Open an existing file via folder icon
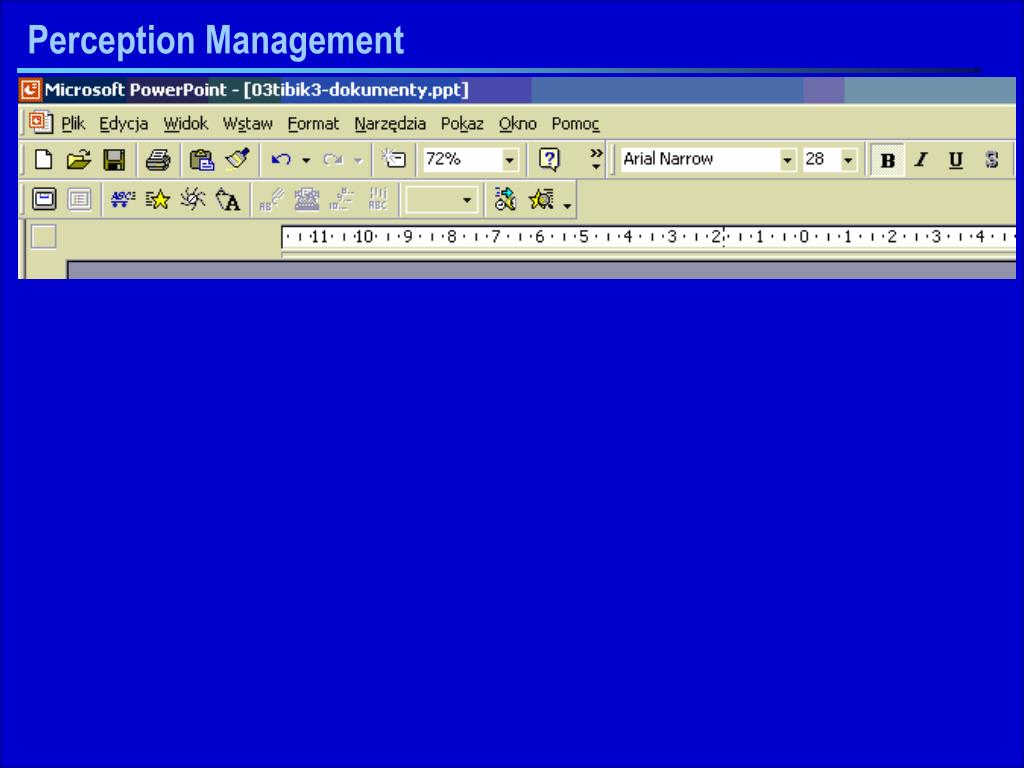Screen dimensions: 1024x768 (x=79, y=159)
